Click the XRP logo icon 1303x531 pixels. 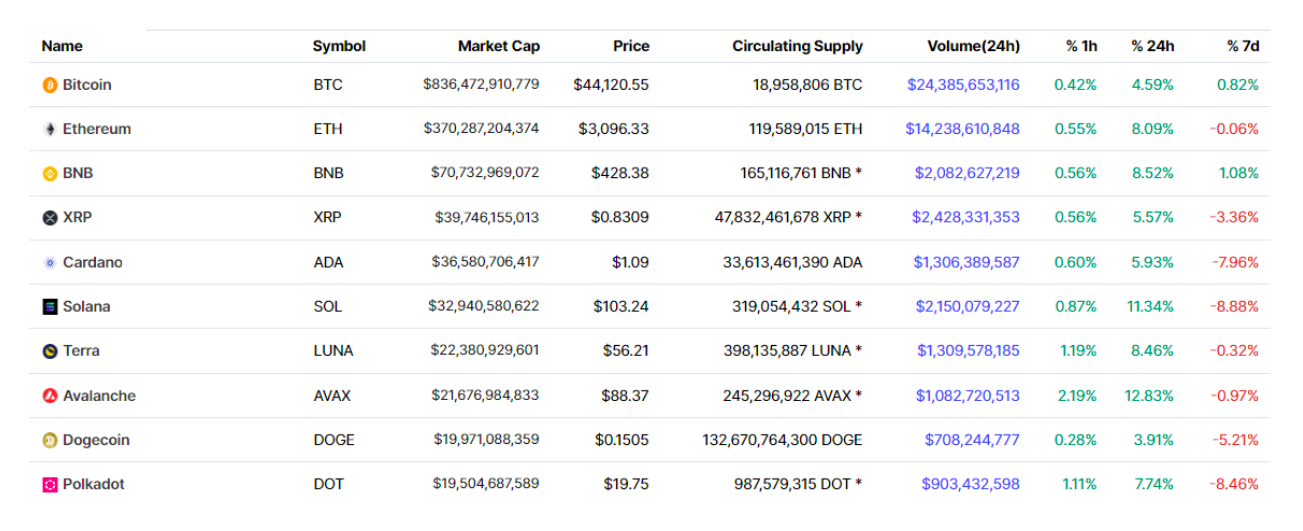tap(50, 218)
